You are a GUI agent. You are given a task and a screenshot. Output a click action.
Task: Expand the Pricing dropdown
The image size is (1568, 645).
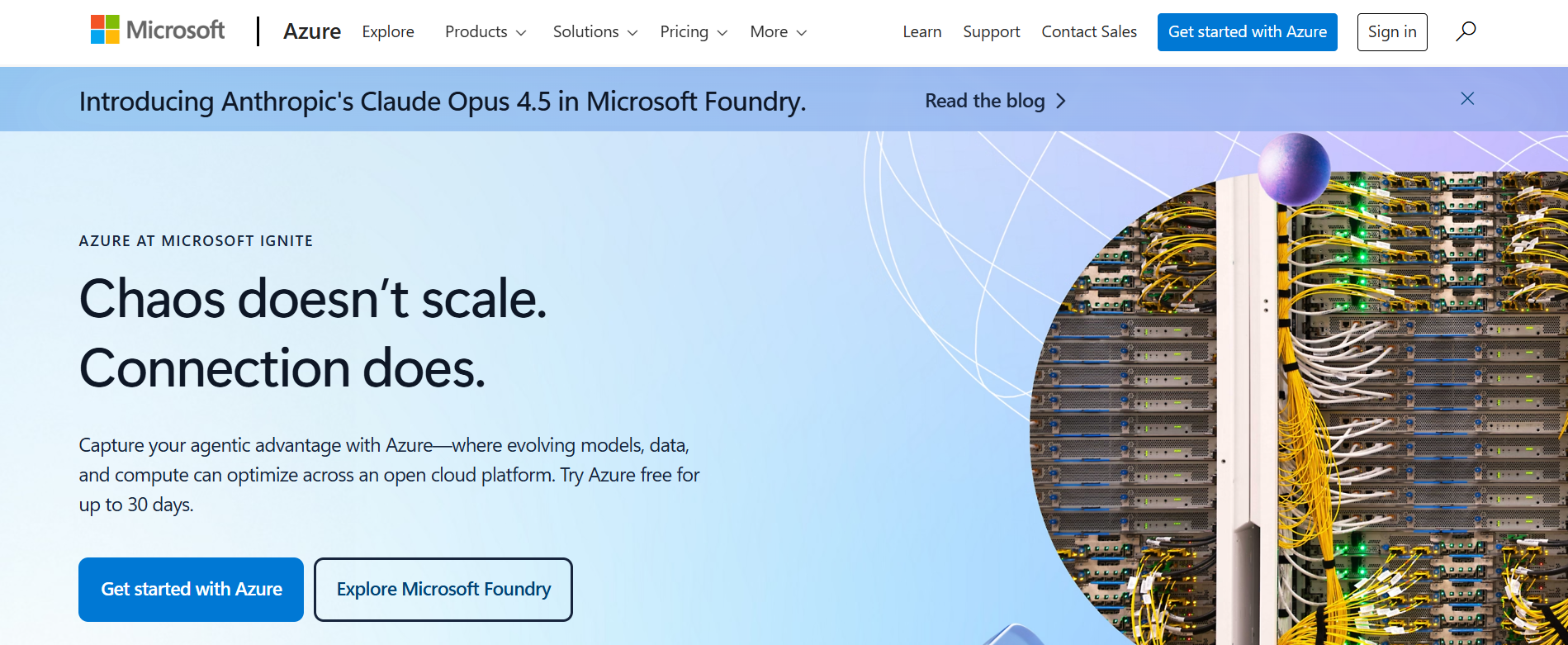click(x=694, y=31)
